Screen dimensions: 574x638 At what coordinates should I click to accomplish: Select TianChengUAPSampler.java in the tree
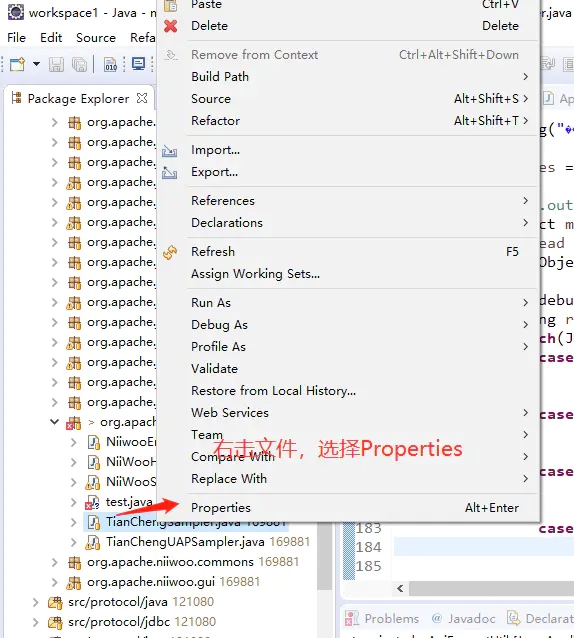(185, 542)
